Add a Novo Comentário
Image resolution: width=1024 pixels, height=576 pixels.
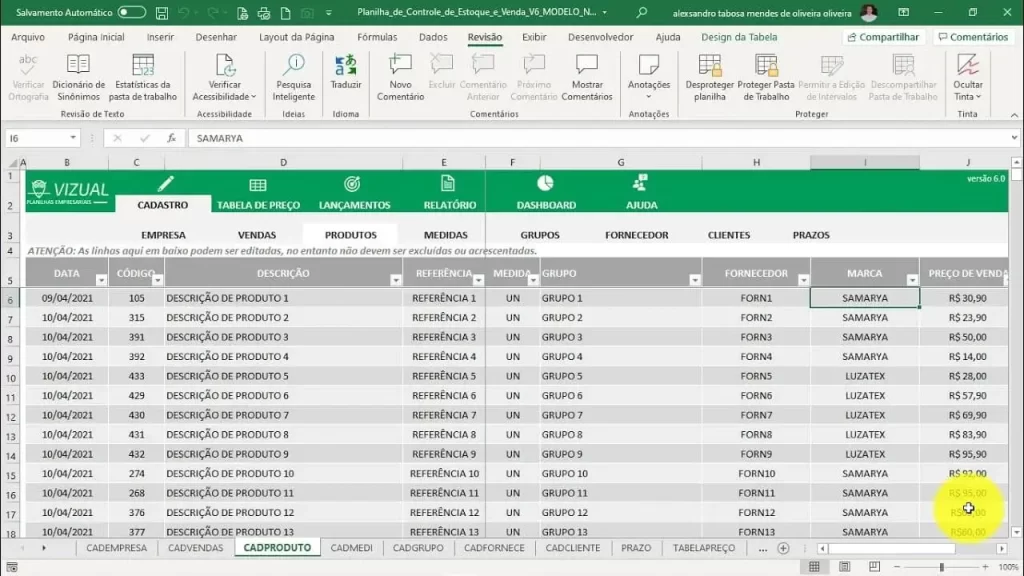400,77
